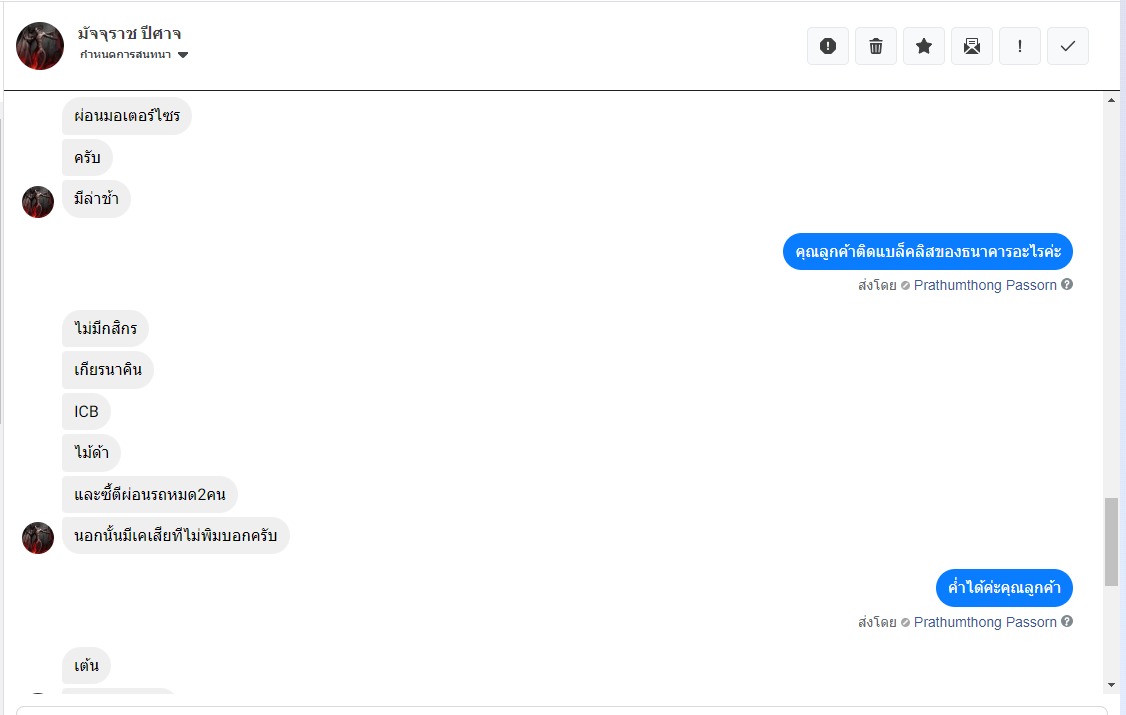Click help icon beside first Prathumthong Passorn
The height and width of the screenshot is (715, 1126).
[x=1067, y=285]
